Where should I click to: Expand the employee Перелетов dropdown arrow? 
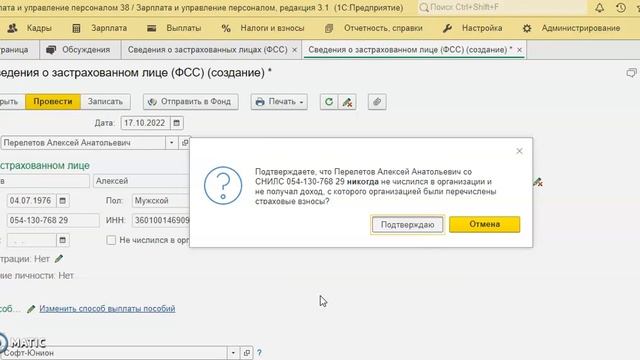pos(171,143)
